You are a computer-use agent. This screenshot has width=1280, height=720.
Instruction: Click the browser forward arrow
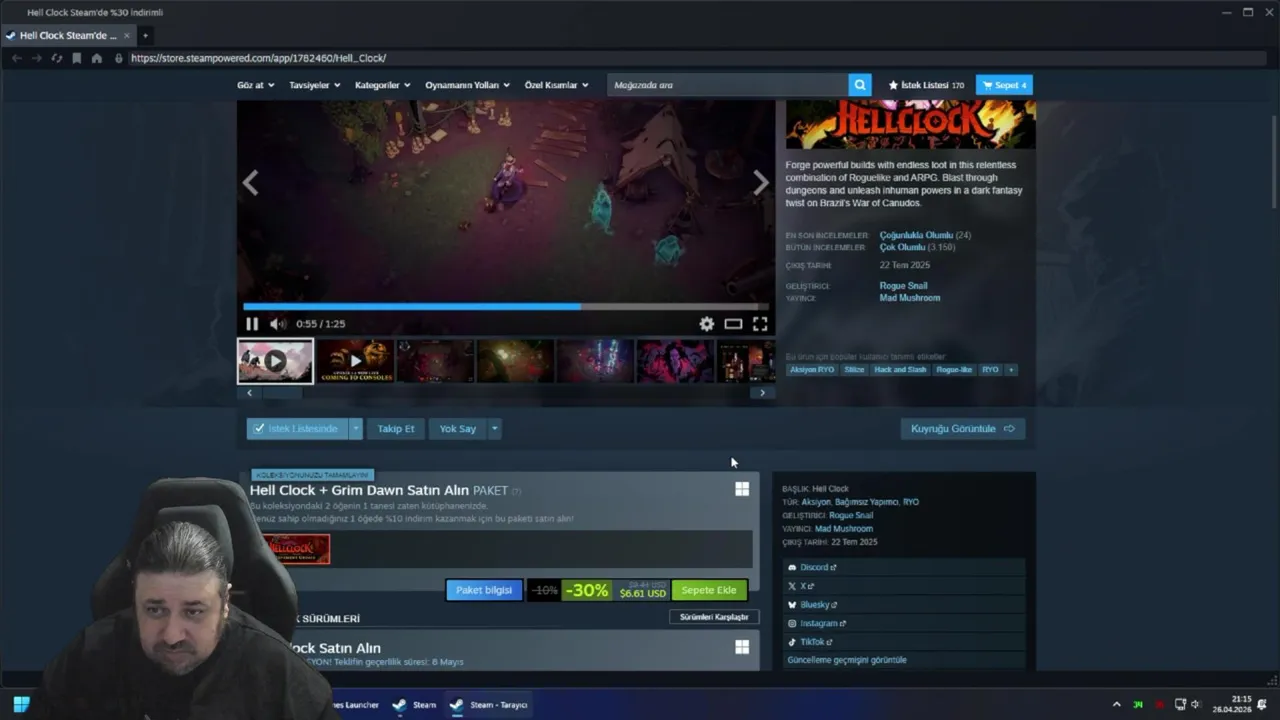(x=36, y=58)
